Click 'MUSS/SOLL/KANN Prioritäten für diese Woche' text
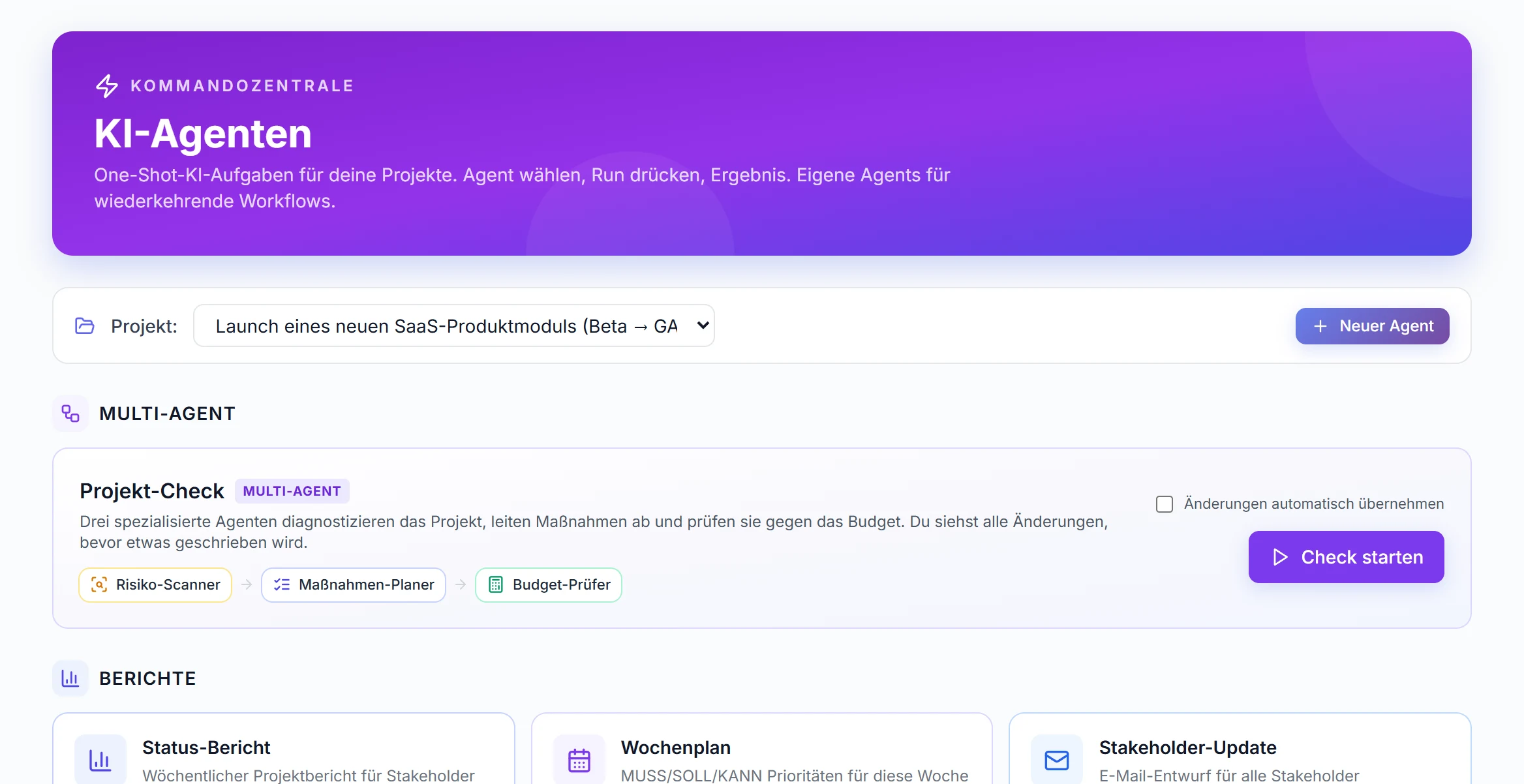Screen dimensions: 1524x784 tap(795, 776)
